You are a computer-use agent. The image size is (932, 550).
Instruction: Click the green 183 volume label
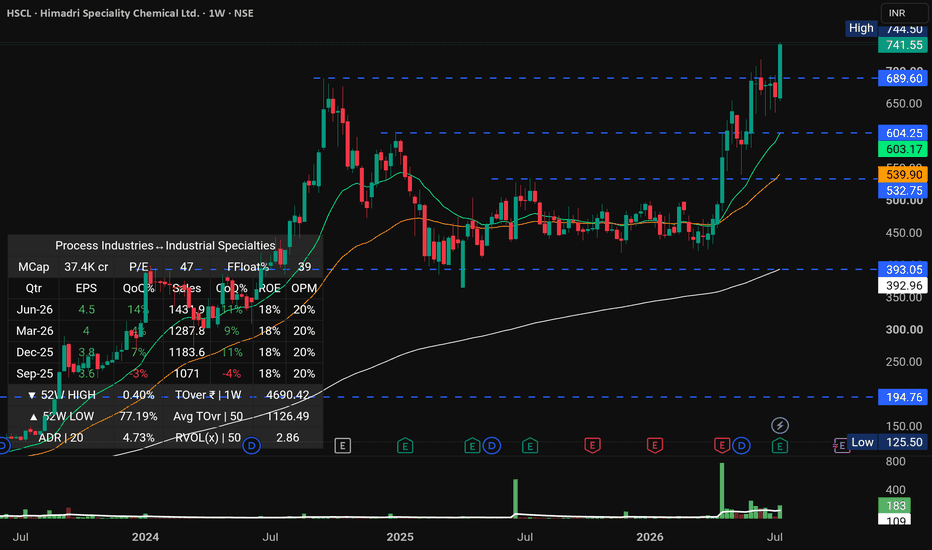(895, 506)
